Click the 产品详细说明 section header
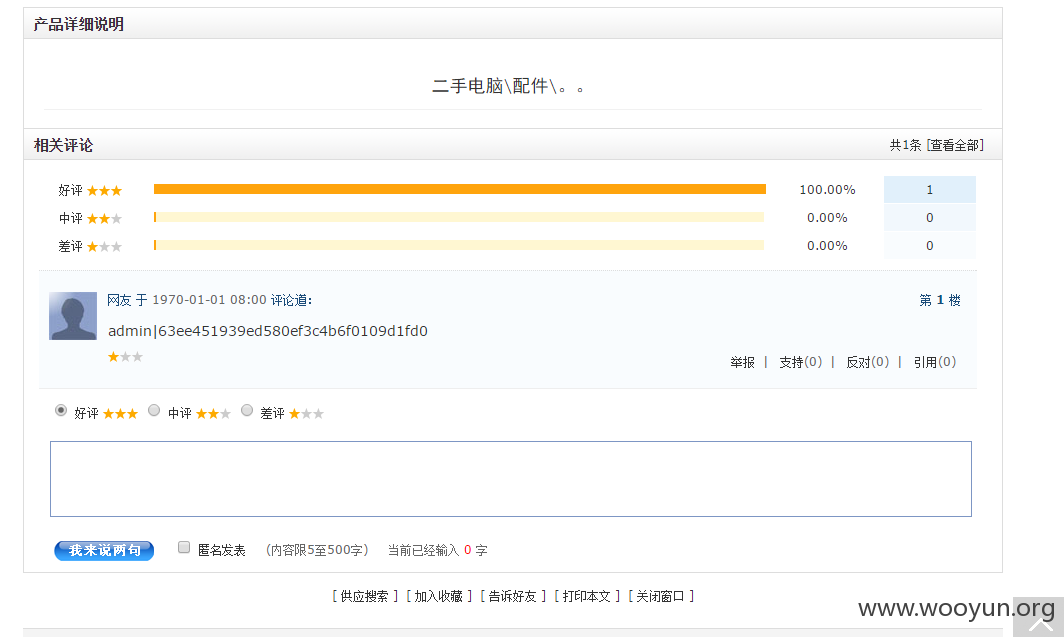Viewport: 1064px width, 637px height. pos(79,24)
